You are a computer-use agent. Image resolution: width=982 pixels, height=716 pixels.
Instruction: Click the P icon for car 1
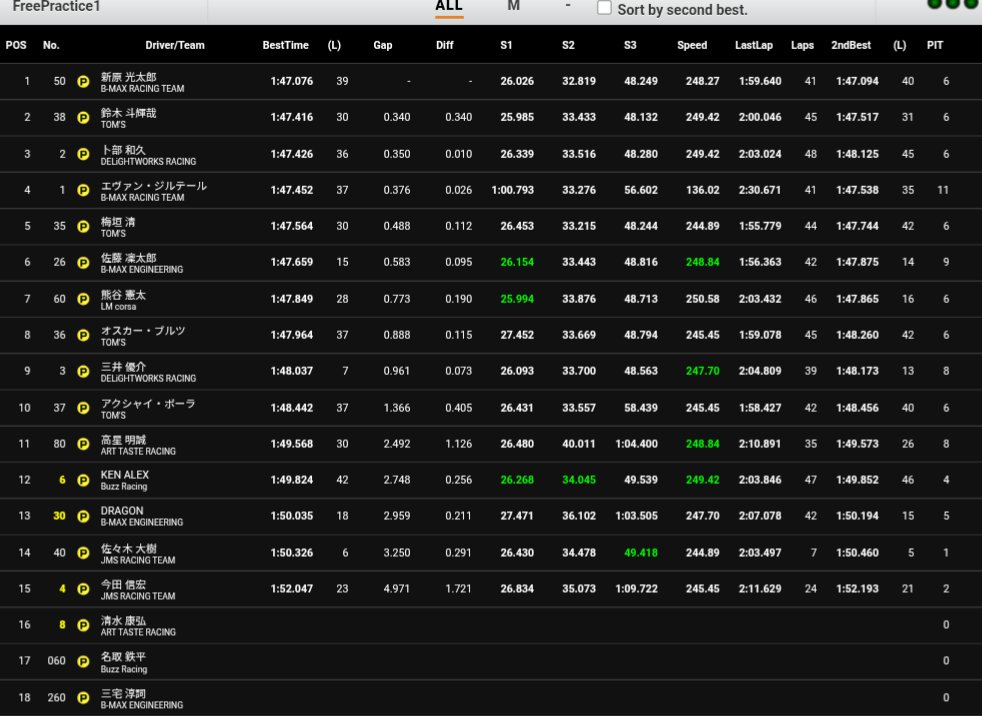[x=83, y=190]
